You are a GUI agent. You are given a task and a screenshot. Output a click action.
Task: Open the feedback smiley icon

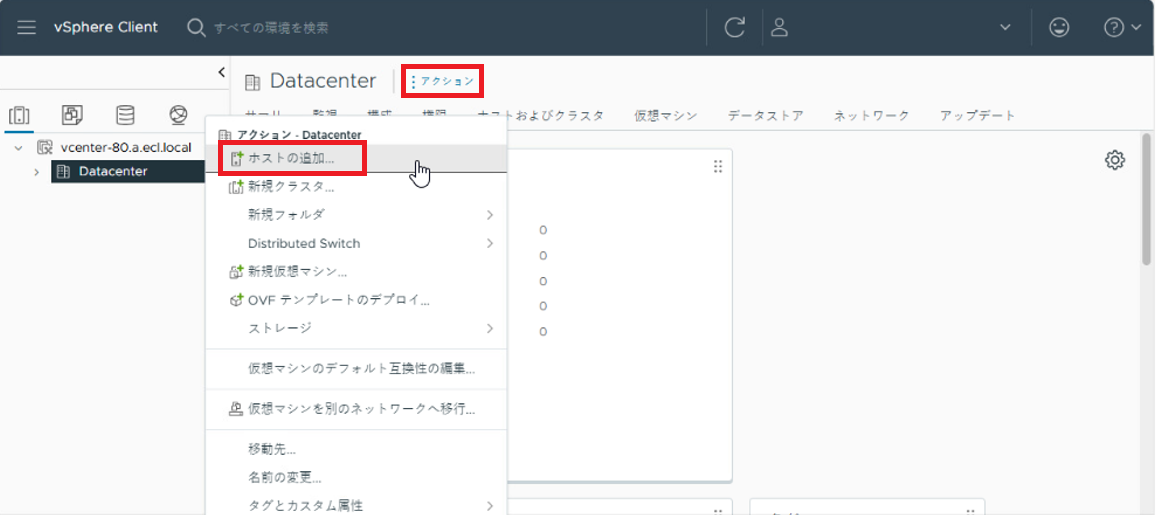pyautogui.click(x=1059, y=28)
